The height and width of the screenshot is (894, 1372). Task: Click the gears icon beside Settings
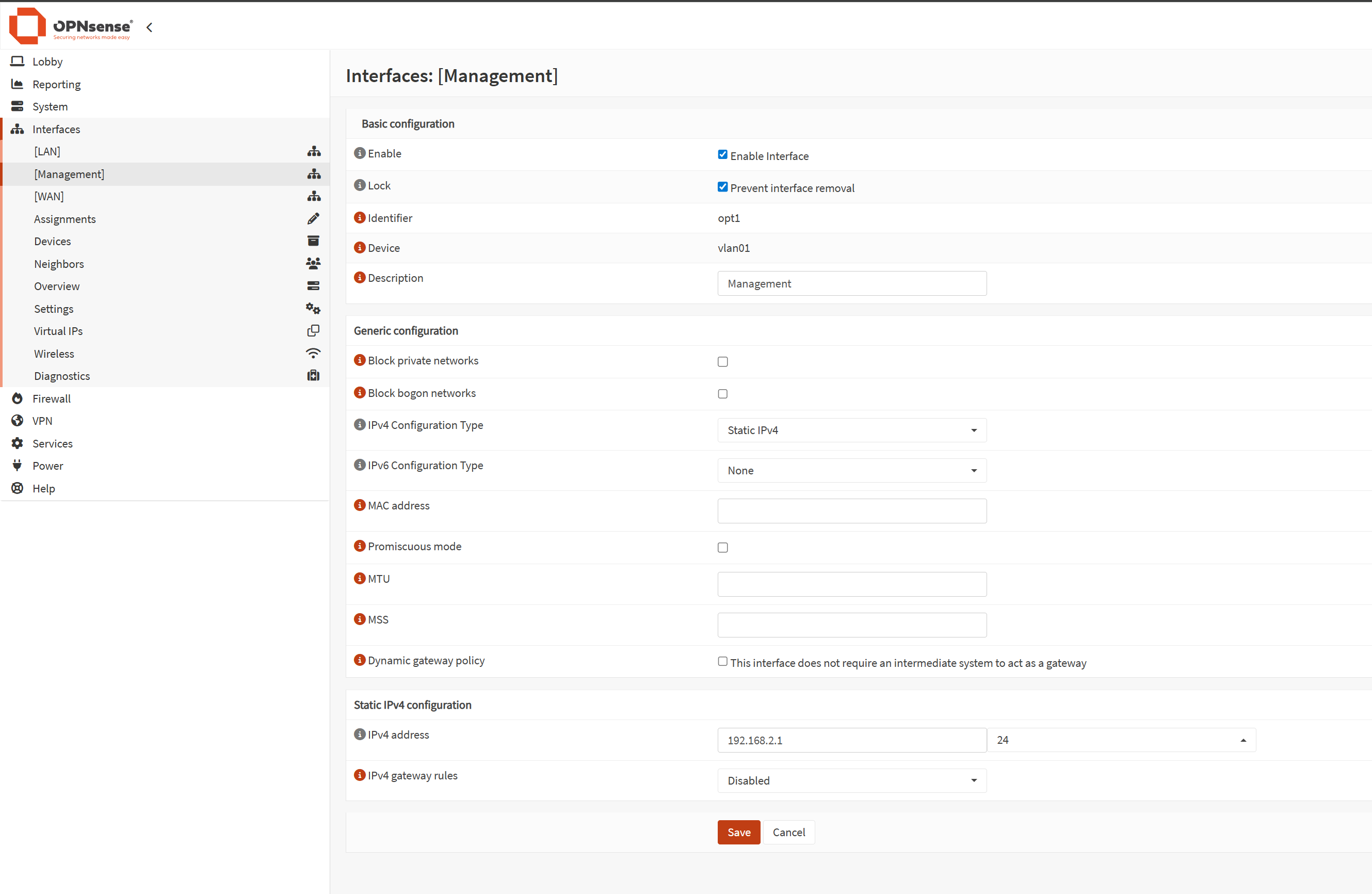[313, 309]
